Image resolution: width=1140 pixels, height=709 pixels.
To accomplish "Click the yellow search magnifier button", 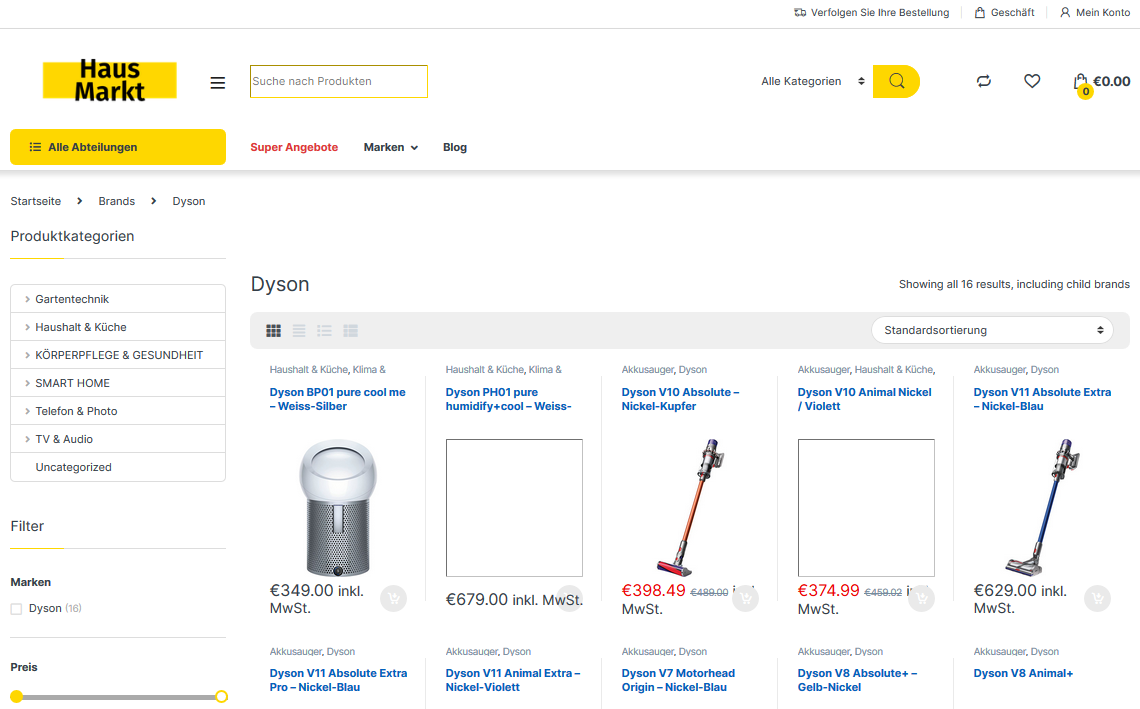I will (x=896, y=81).
